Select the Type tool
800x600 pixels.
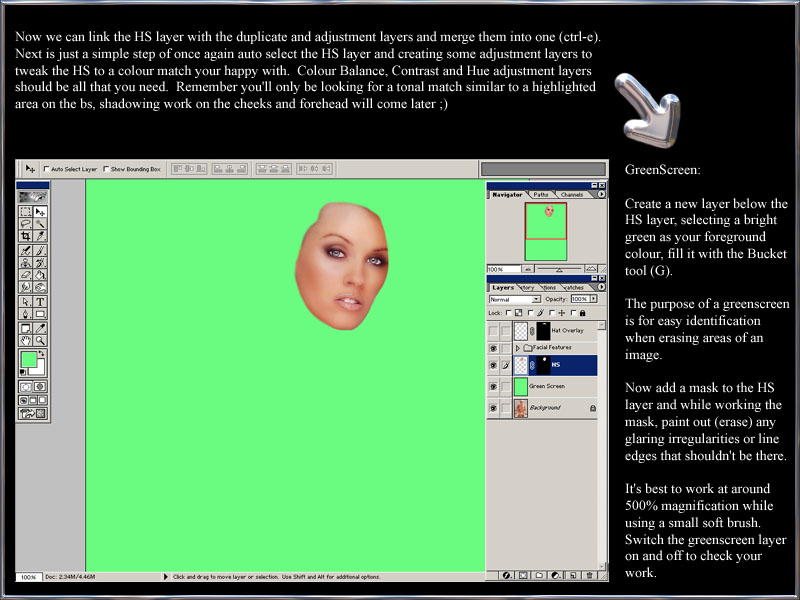[x=40, y=302]
